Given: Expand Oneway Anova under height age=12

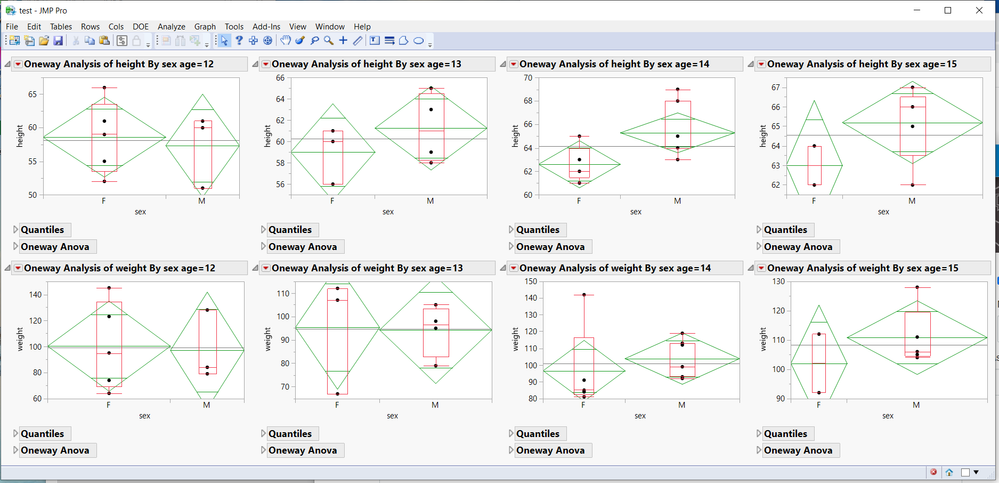Looking at the screenshot, I should pyautogui.click(x=16, y=247).
